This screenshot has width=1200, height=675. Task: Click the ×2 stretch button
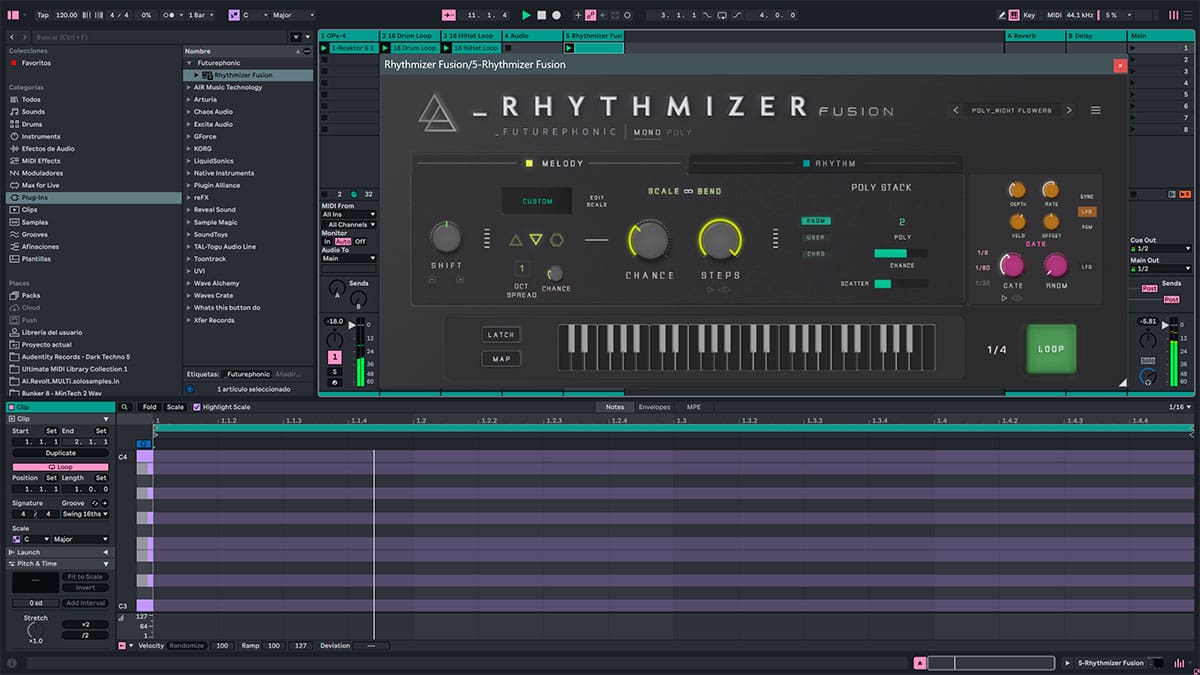pos(83,624)
